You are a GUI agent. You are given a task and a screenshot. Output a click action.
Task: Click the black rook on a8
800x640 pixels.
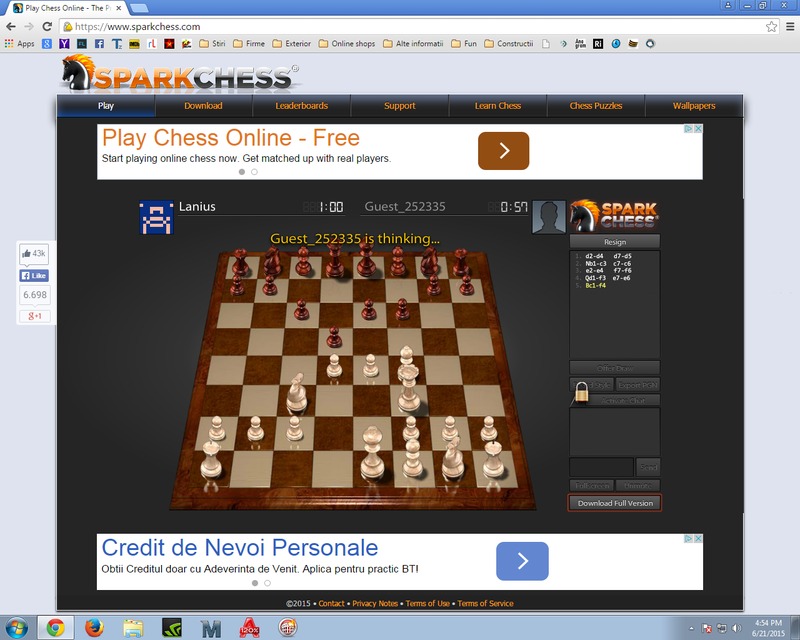tap(239, 262)
